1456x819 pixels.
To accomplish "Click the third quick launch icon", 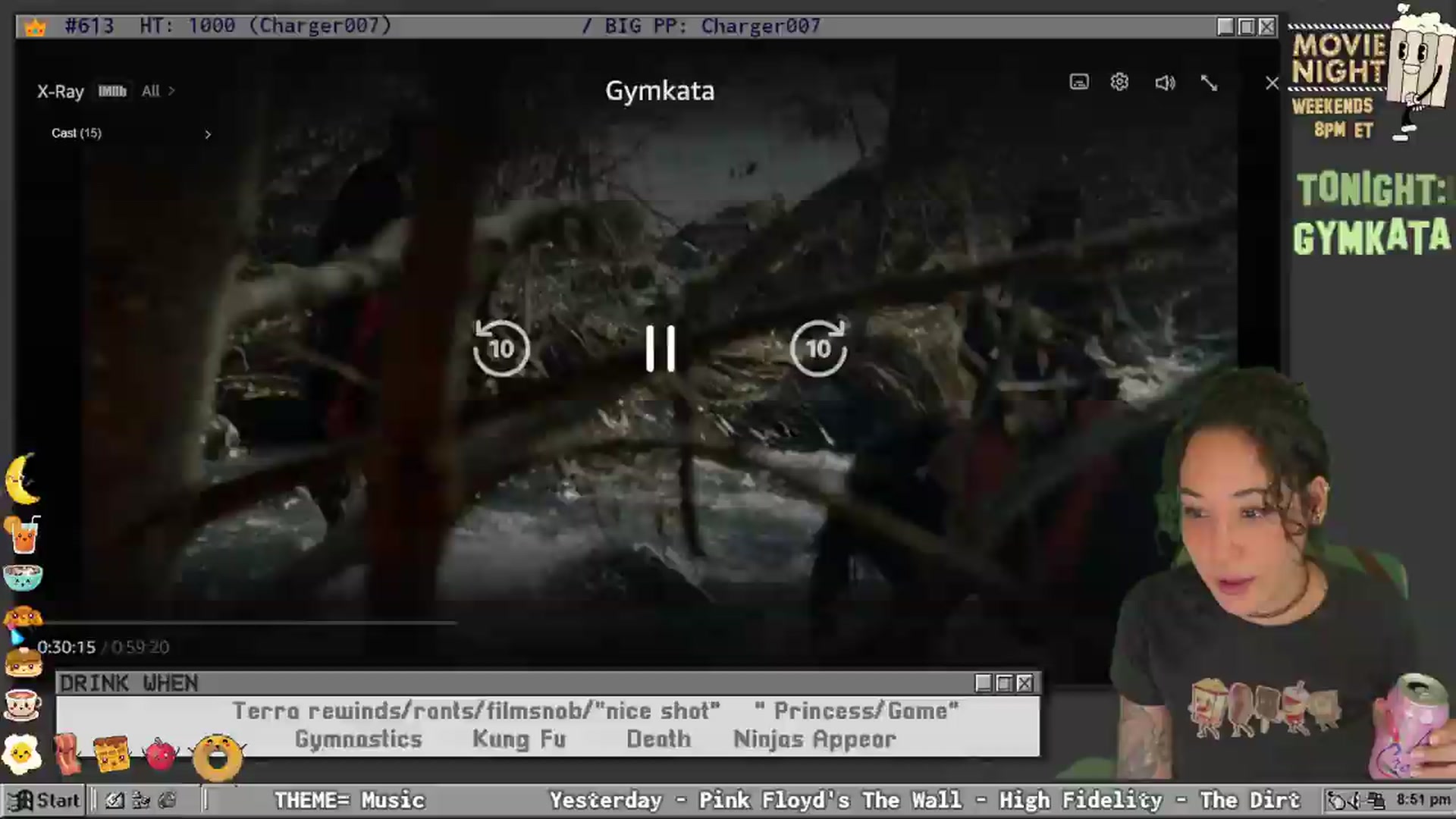I will tap(168, 800).
